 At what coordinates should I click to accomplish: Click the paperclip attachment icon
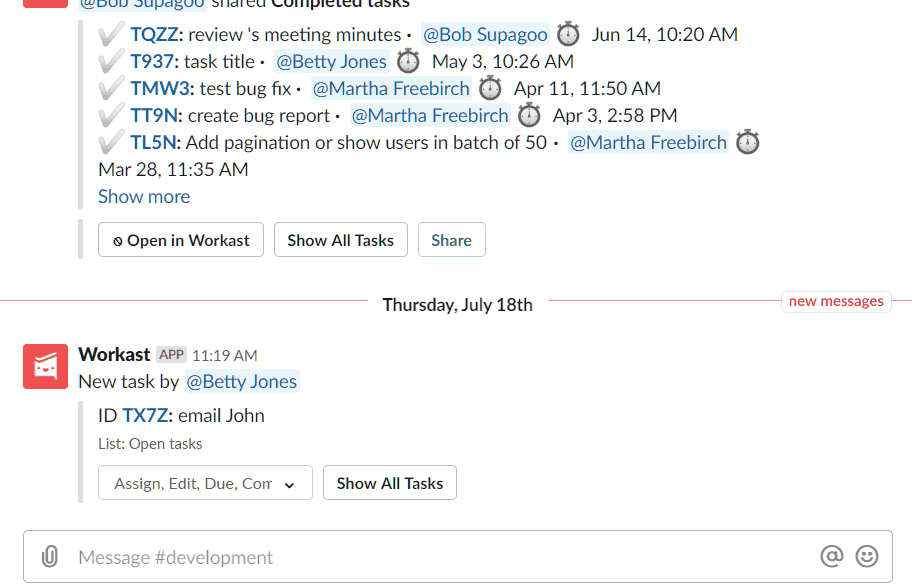click(50, 556)
